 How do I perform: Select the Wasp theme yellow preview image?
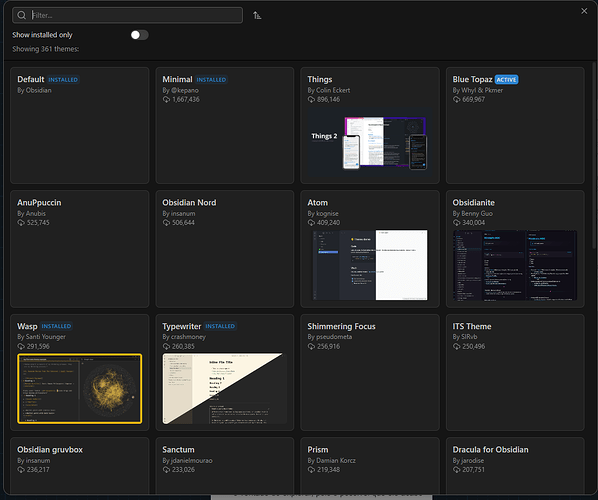pyautogui.click(x=80, y=389)
